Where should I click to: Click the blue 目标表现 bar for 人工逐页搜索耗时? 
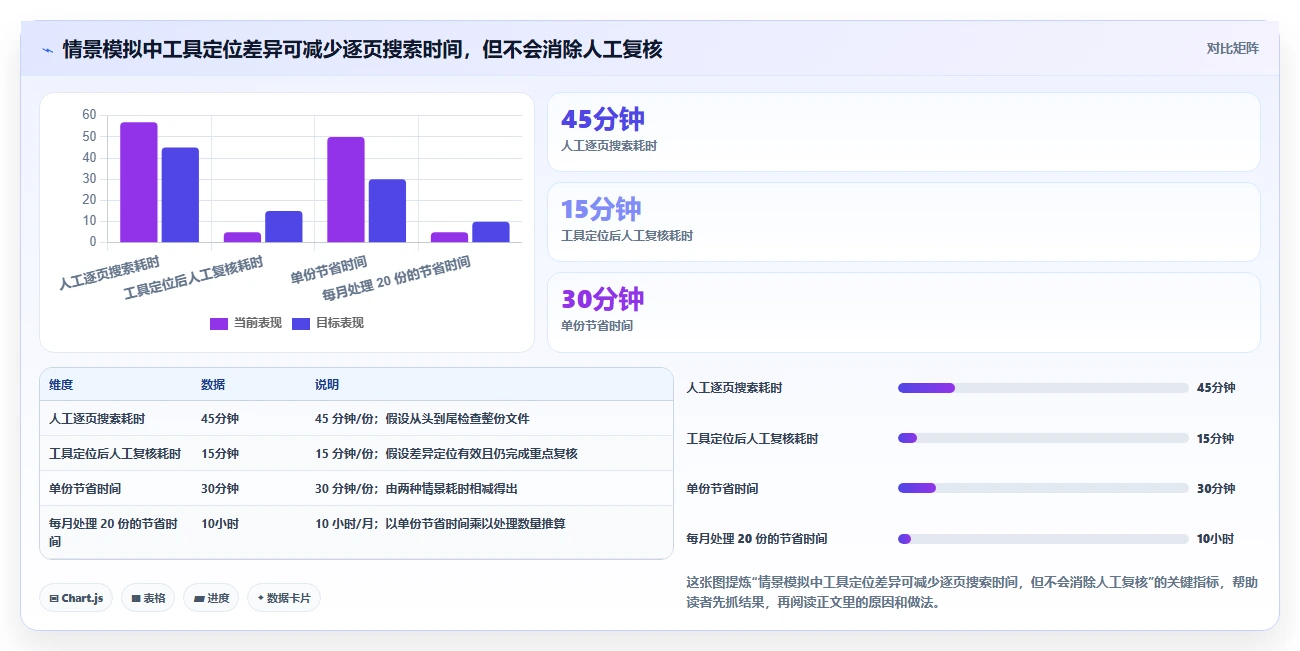[180, 195]
